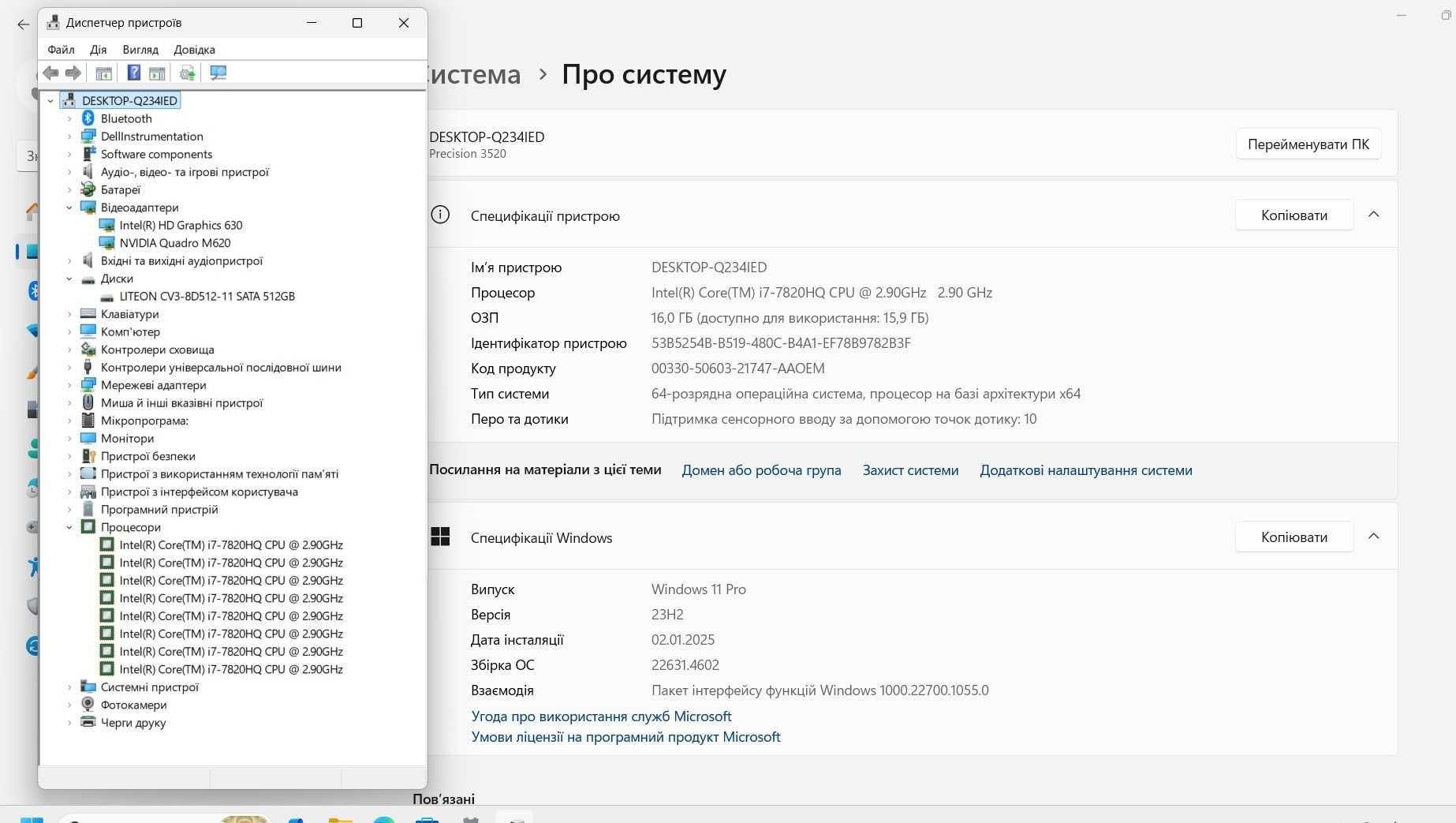Click the DellInstrumentation category icon

point(88,137)
